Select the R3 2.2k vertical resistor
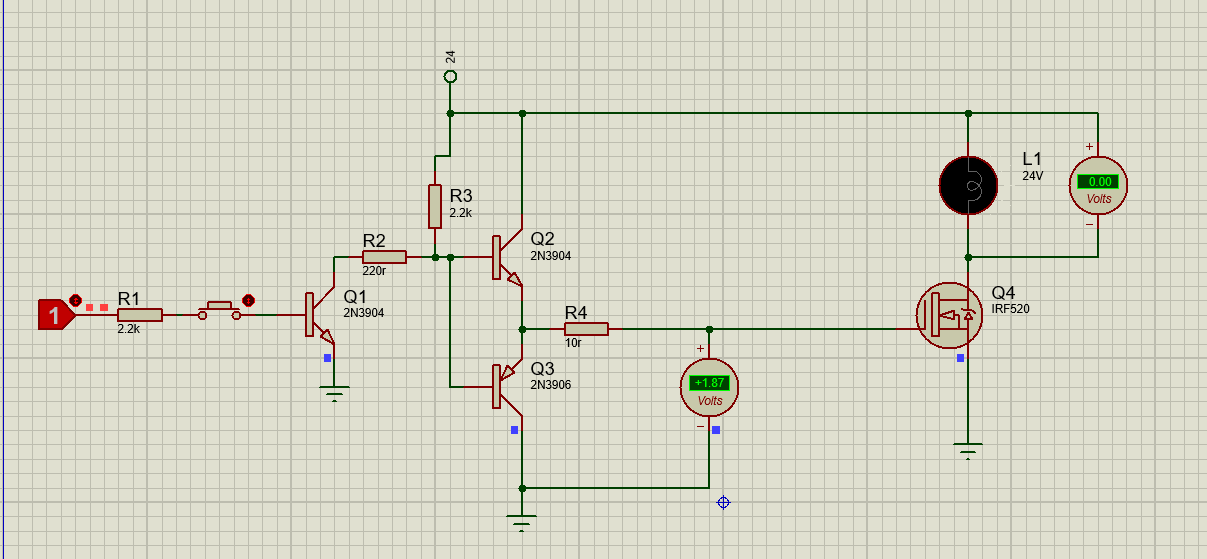 tap(435, 206)
